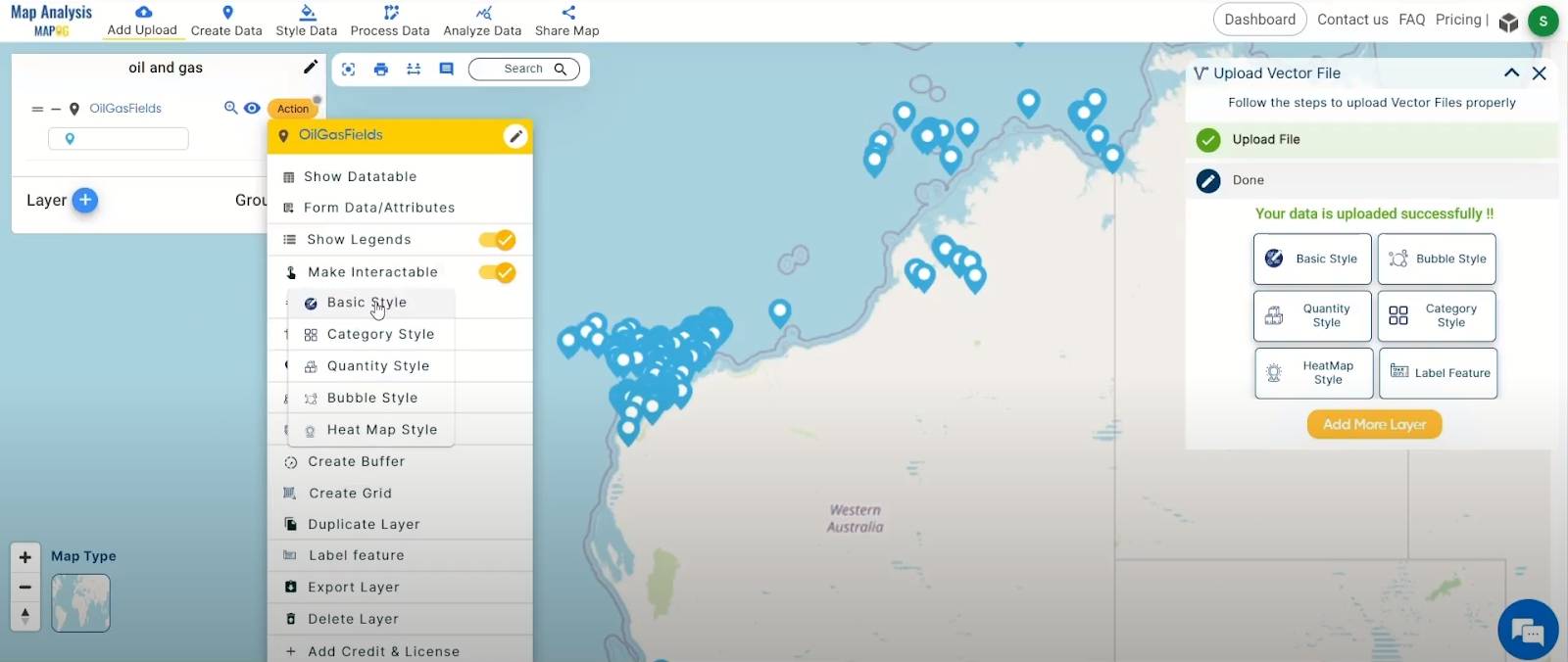Screen dimensions: 1568x662
Task: Open the Add Upload menu
Action: pos(142,21)
